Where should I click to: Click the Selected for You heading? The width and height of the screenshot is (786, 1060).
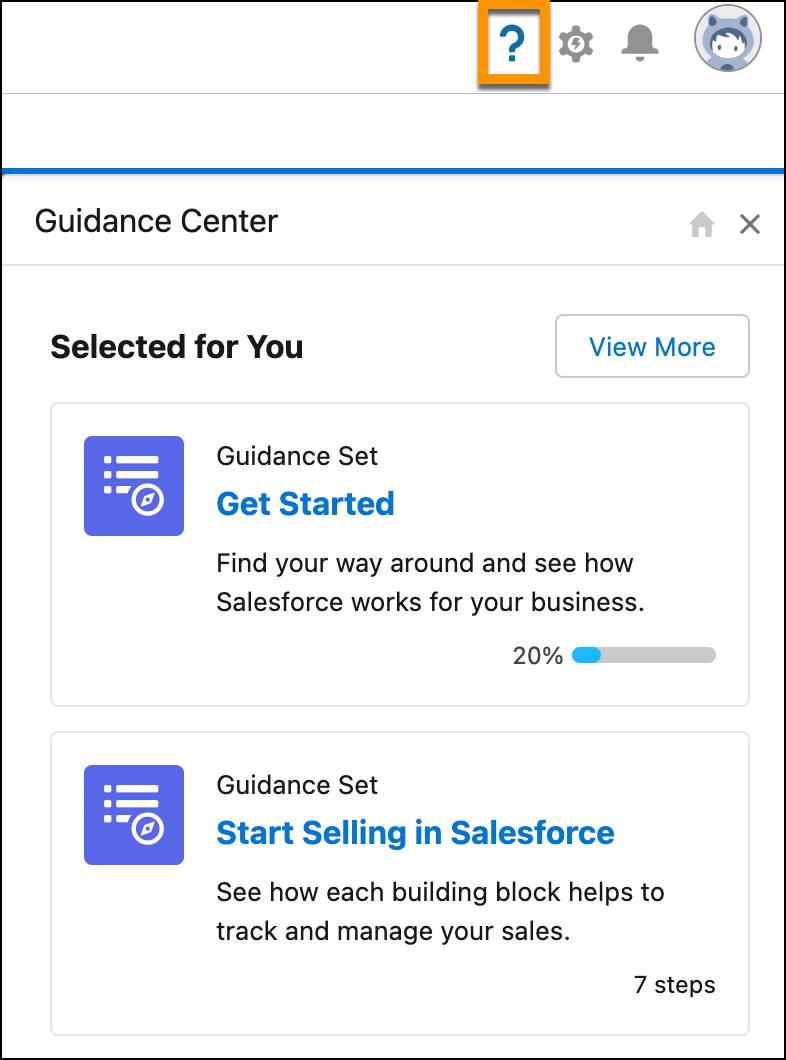[x=176, y=347]
